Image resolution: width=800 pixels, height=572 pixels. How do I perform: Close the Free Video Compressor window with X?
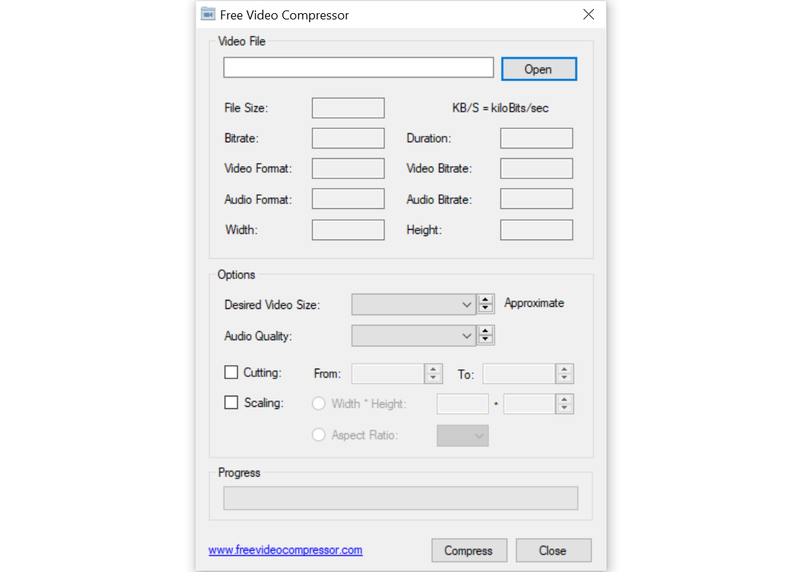pyautogui.click(x=588, y=15)
